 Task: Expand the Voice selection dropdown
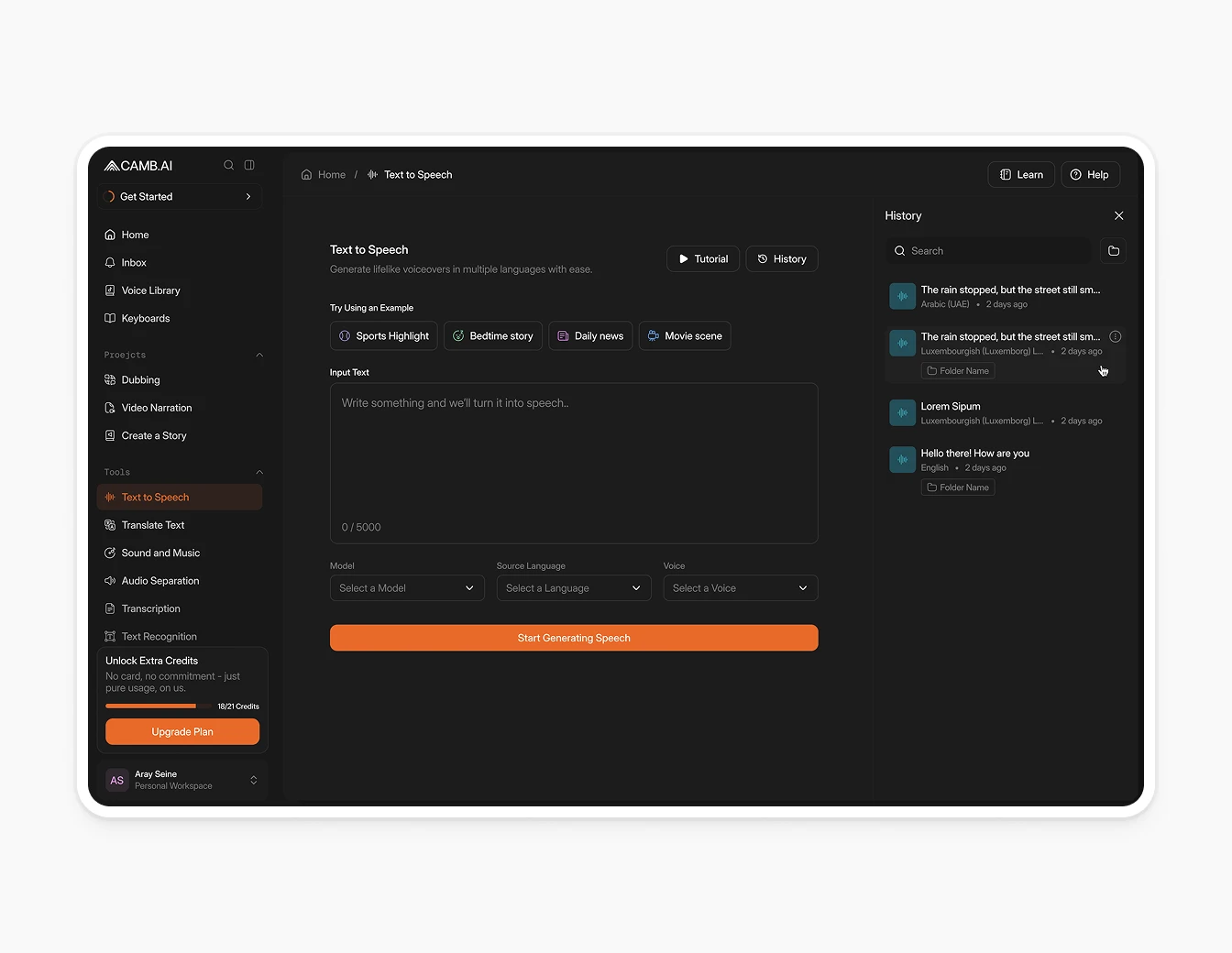click(740, 588)
